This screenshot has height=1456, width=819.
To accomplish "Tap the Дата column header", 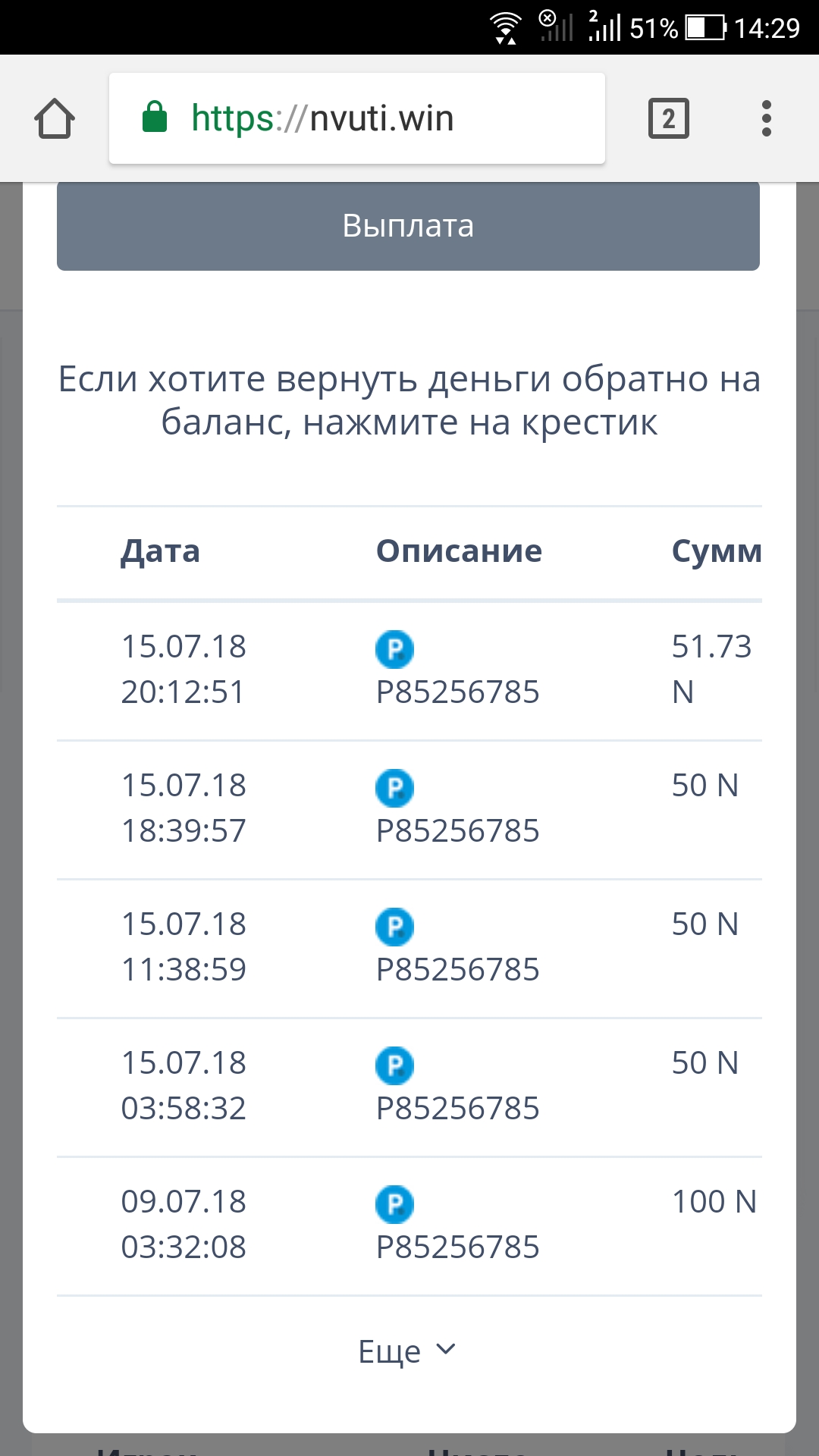I will pos(160,551).
